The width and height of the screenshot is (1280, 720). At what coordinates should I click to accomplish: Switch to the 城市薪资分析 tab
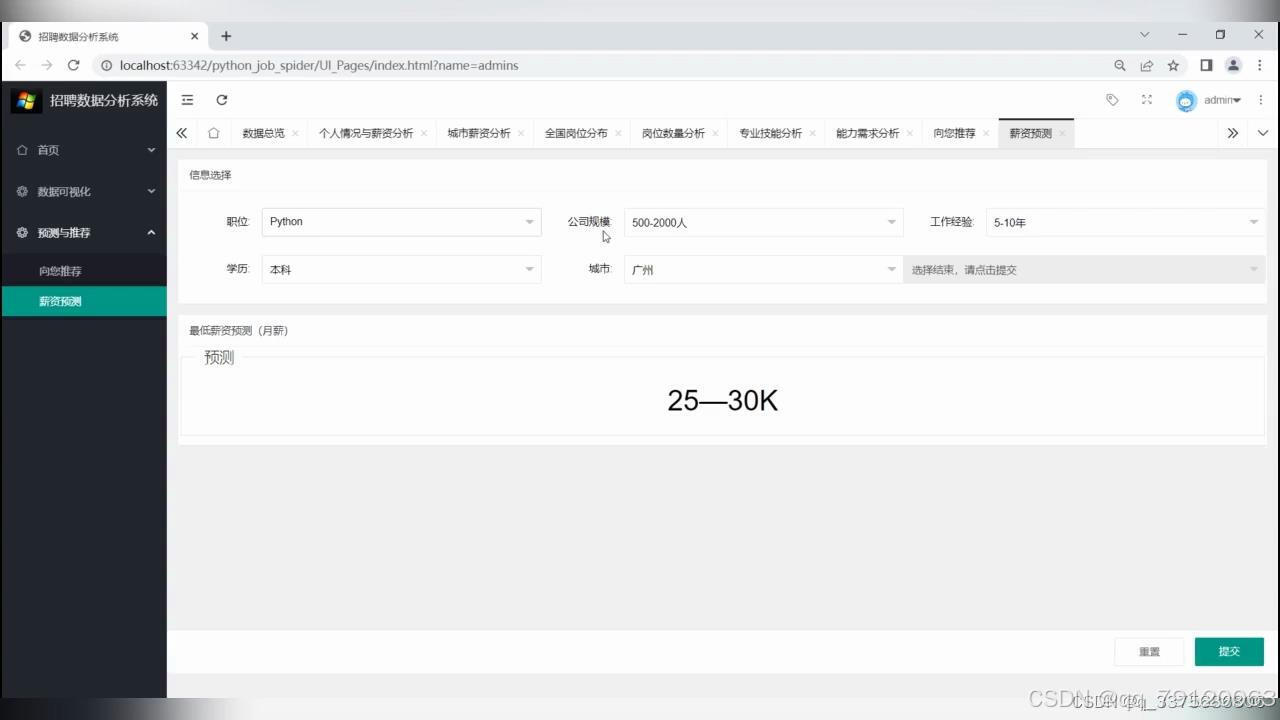point(479,133)
